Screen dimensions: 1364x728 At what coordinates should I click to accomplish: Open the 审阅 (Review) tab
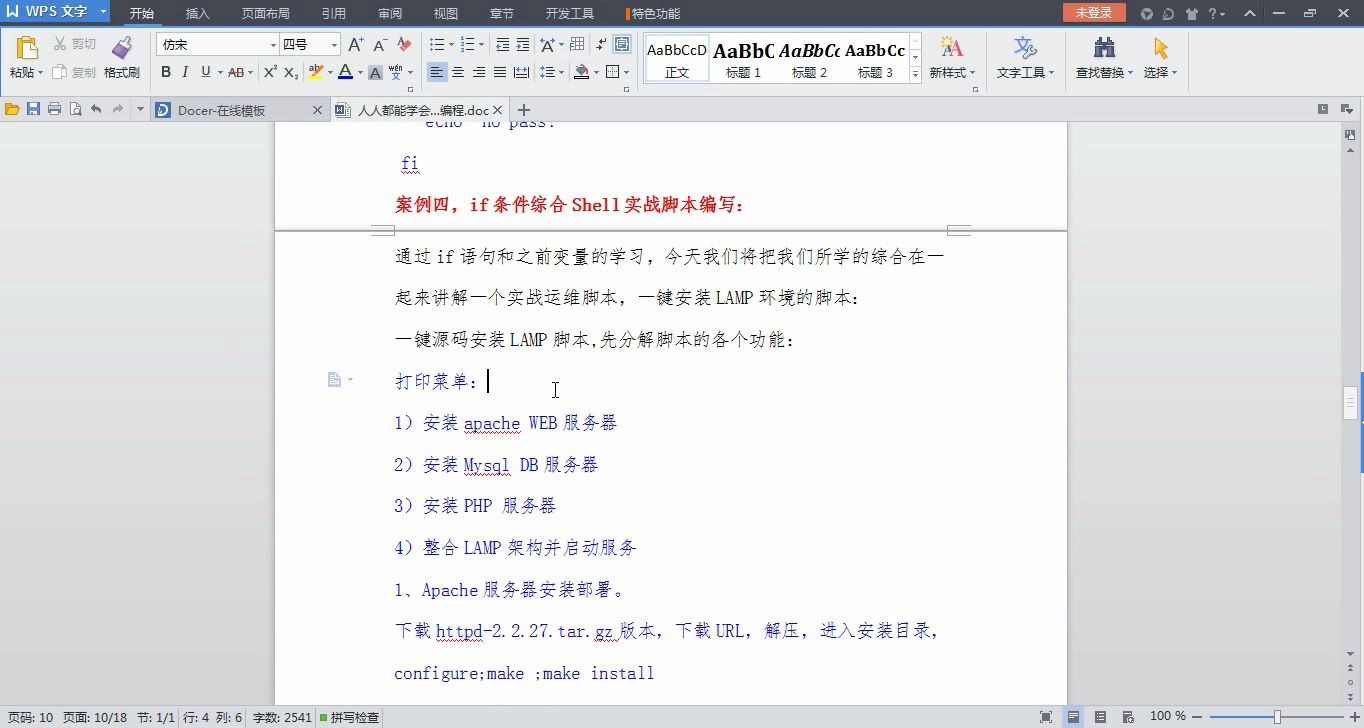pyautogui.click(x=390, y=14)
